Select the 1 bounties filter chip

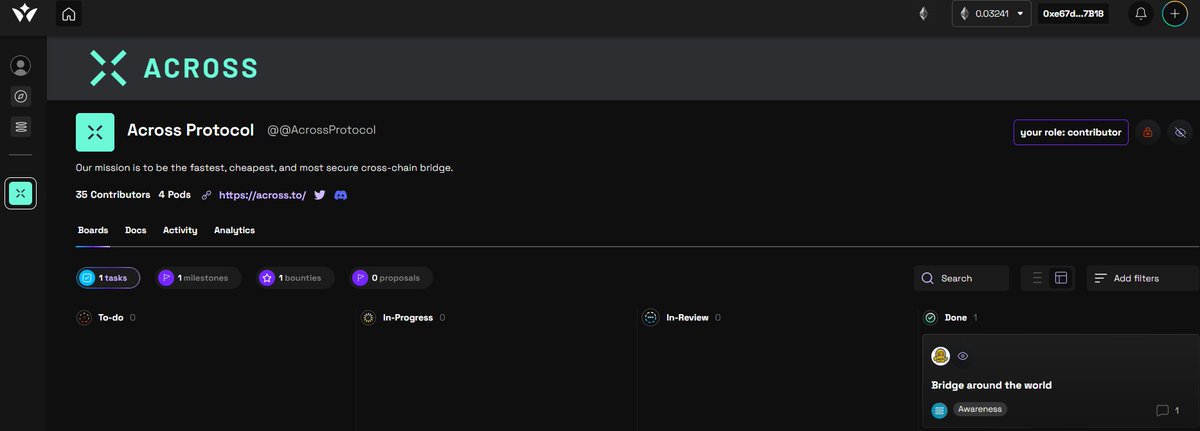(x=295, y=278)
